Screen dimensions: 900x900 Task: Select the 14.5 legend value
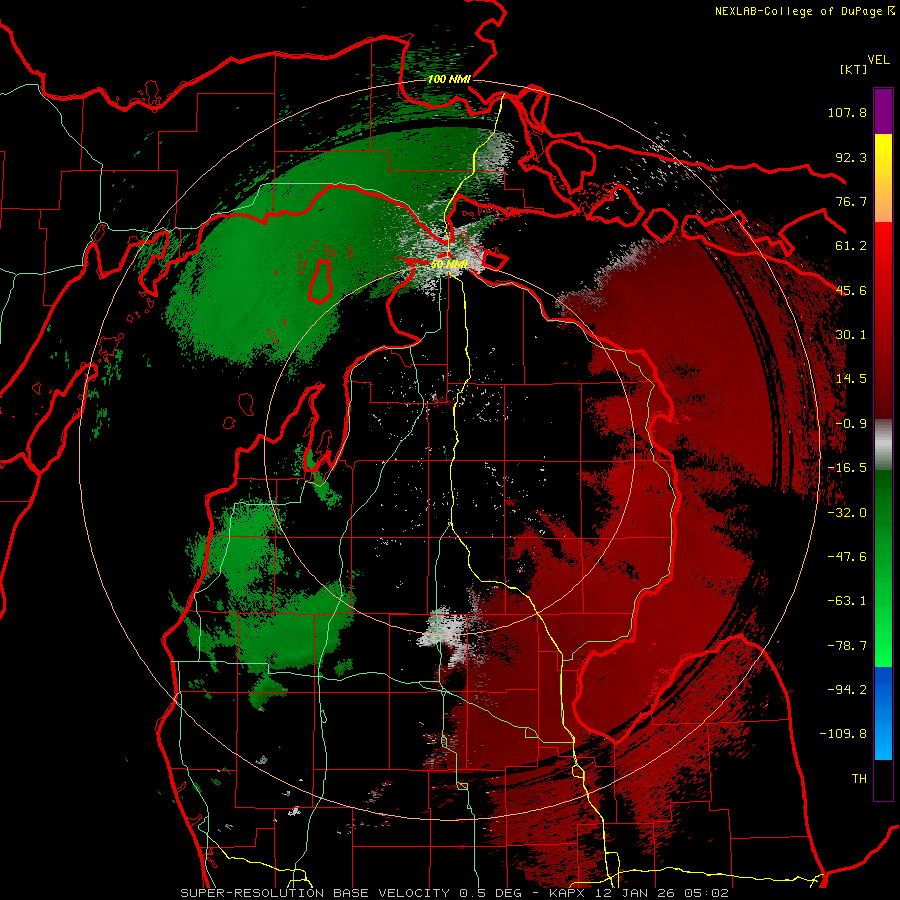click(851, 379)
